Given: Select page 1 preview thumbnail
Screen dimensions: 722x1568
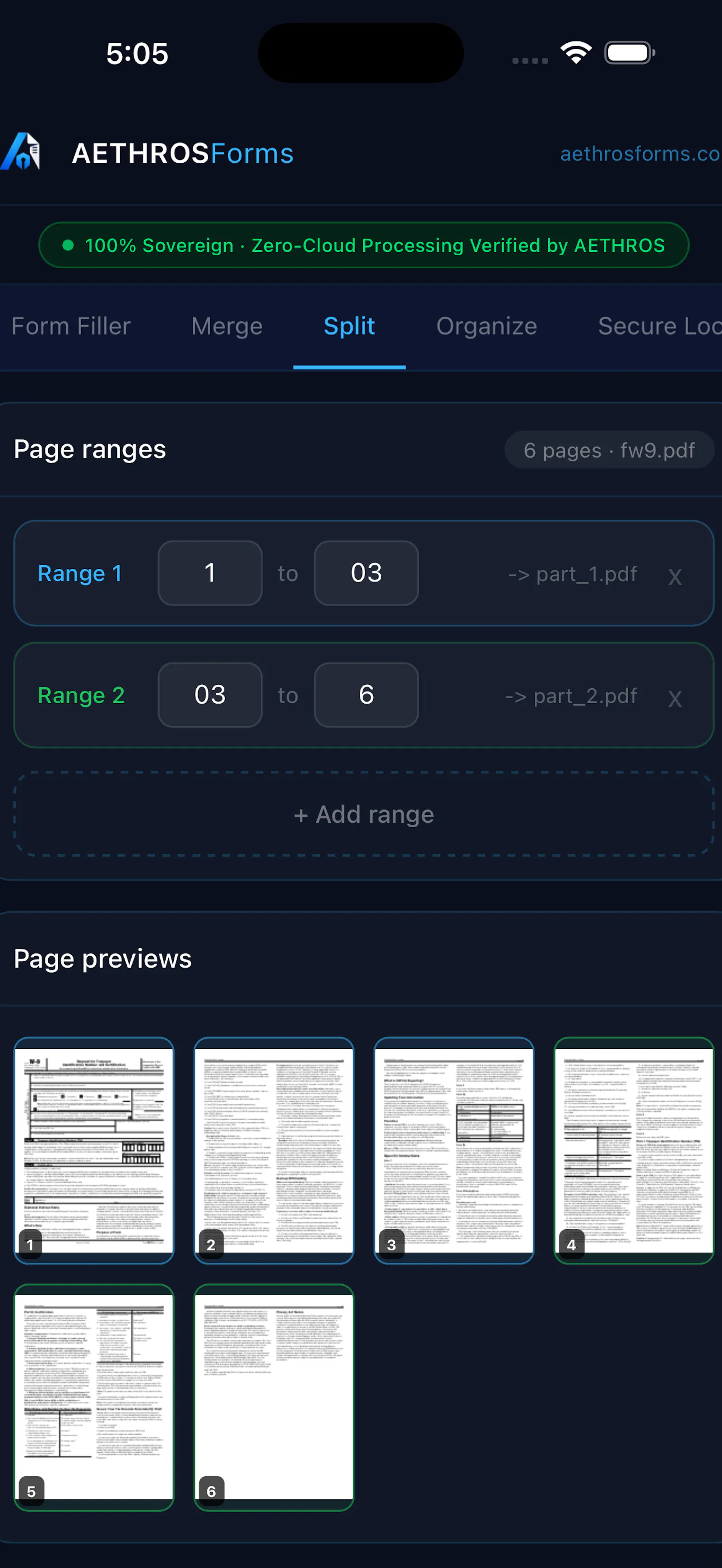Looking at the screenshot, I should pos(94,1150).
